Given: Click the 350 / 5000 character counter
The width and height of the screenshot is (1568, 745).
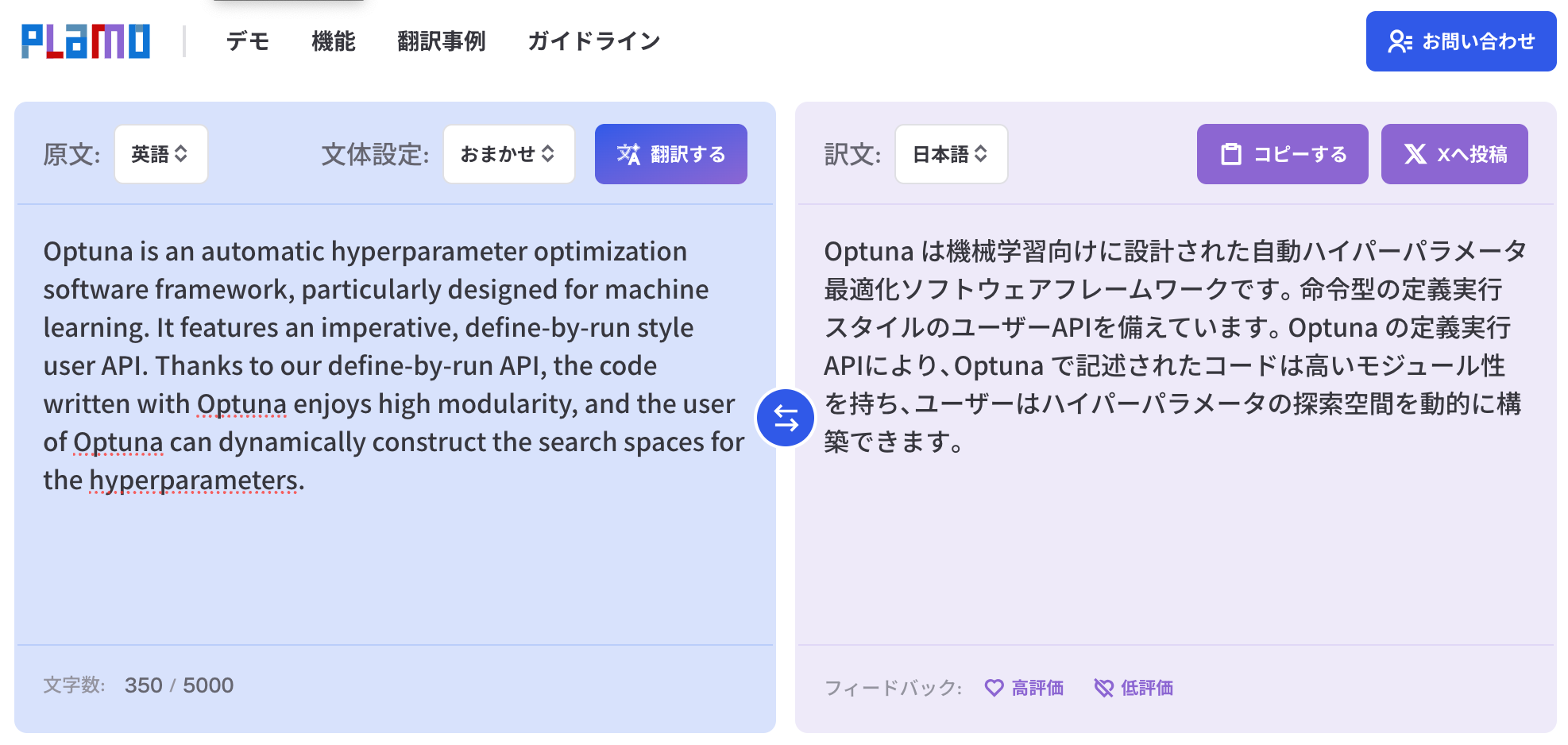Looking at the screenshot, I should pos(179,685).
